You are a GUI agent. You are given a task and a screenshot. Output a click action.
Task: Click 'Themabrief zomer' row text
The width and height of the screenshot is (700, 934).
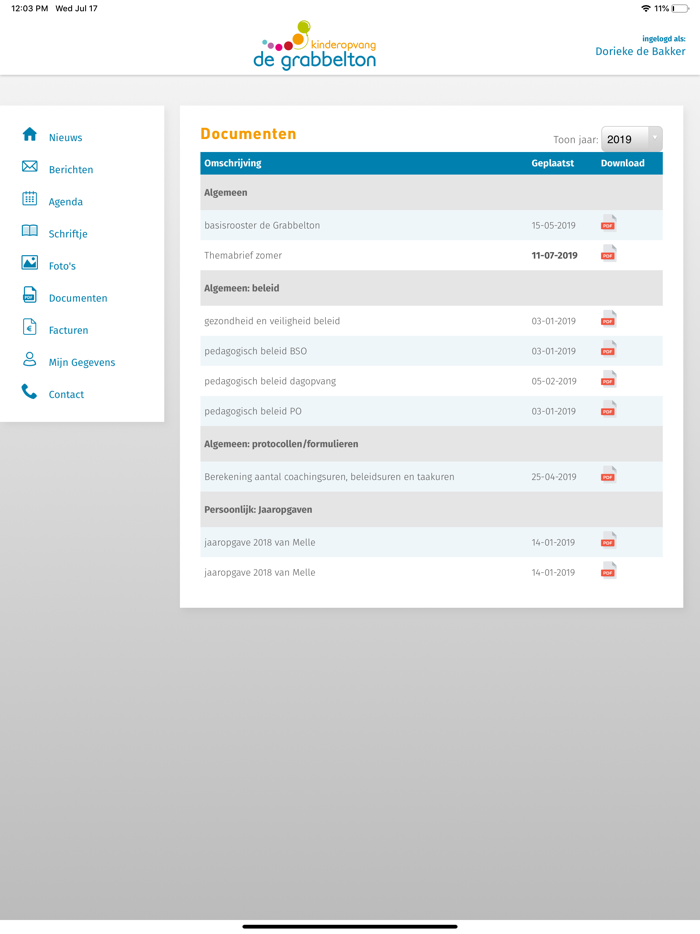243,256
